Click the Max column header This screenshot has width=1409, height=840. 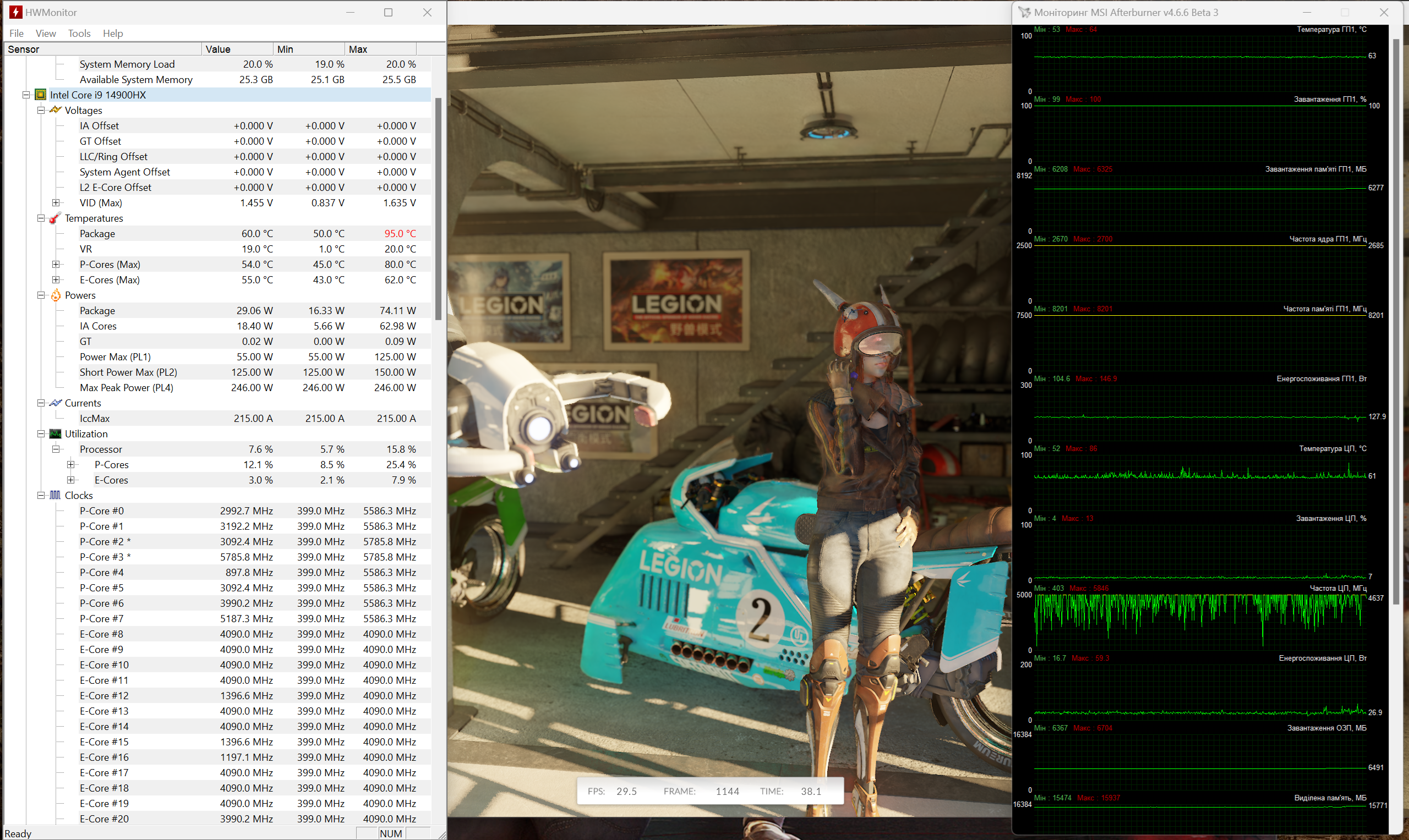coord(380,50)
